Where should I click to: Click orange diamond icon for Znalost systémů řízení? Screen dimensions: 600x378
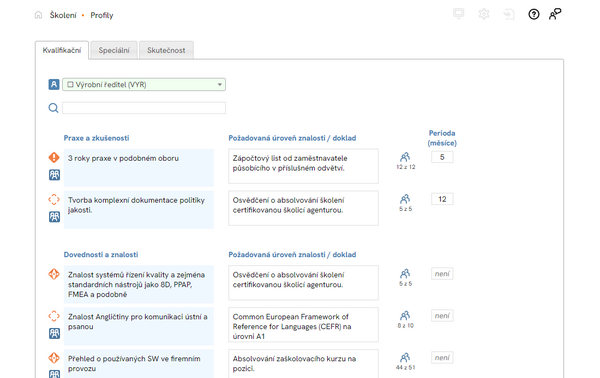point(54,274)
